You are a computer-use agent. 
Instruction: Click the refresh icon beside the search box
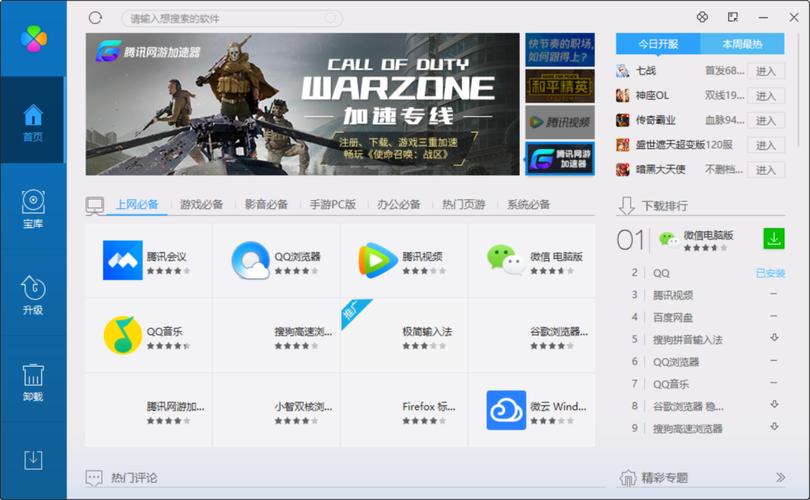point(96,18)
